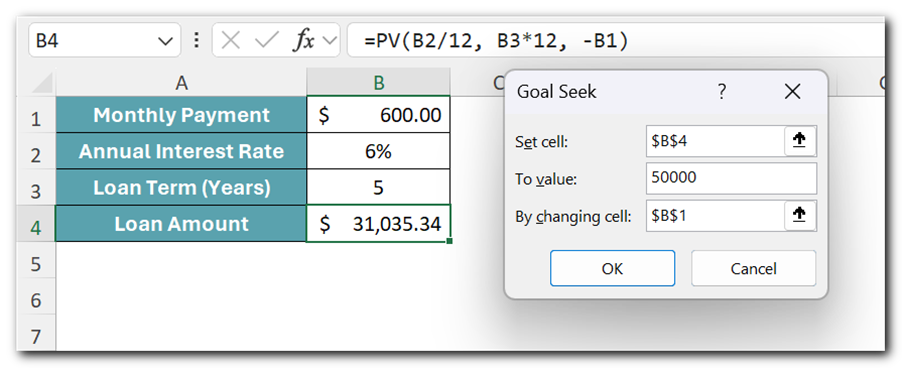Click the Goal Seek dialog title

[556, 91]
